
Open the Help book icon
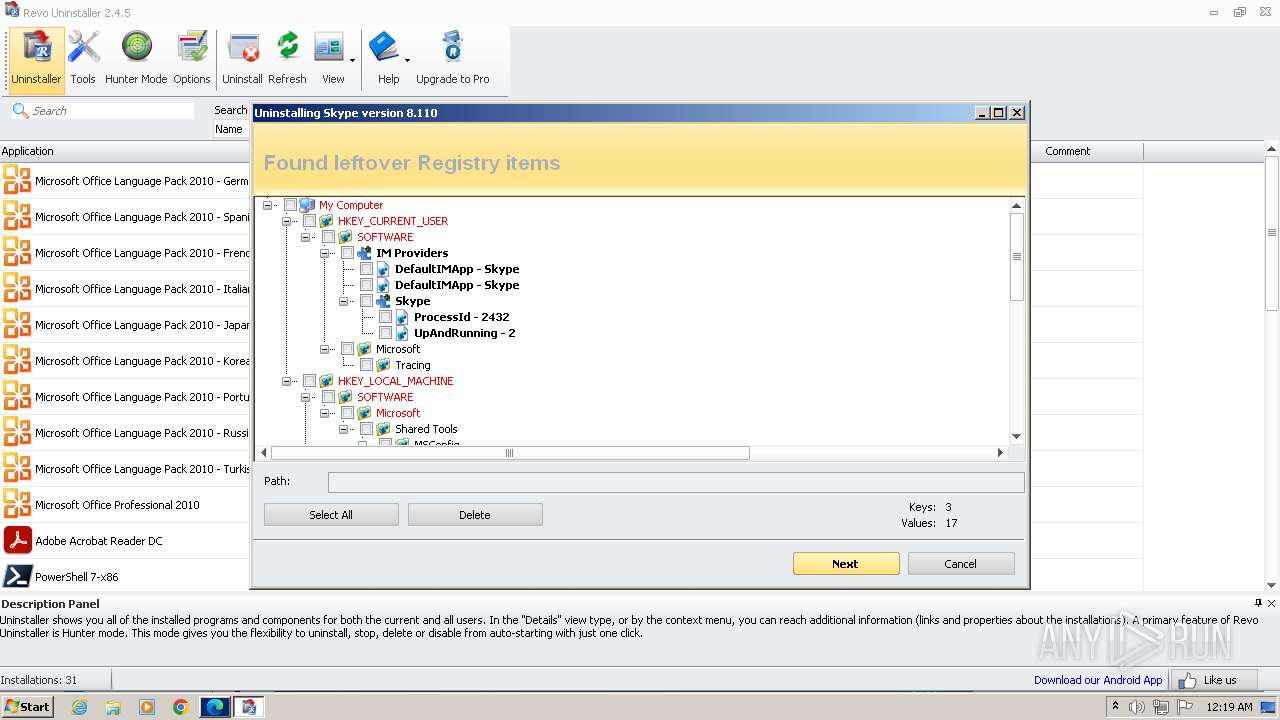[x=384, y=47]
